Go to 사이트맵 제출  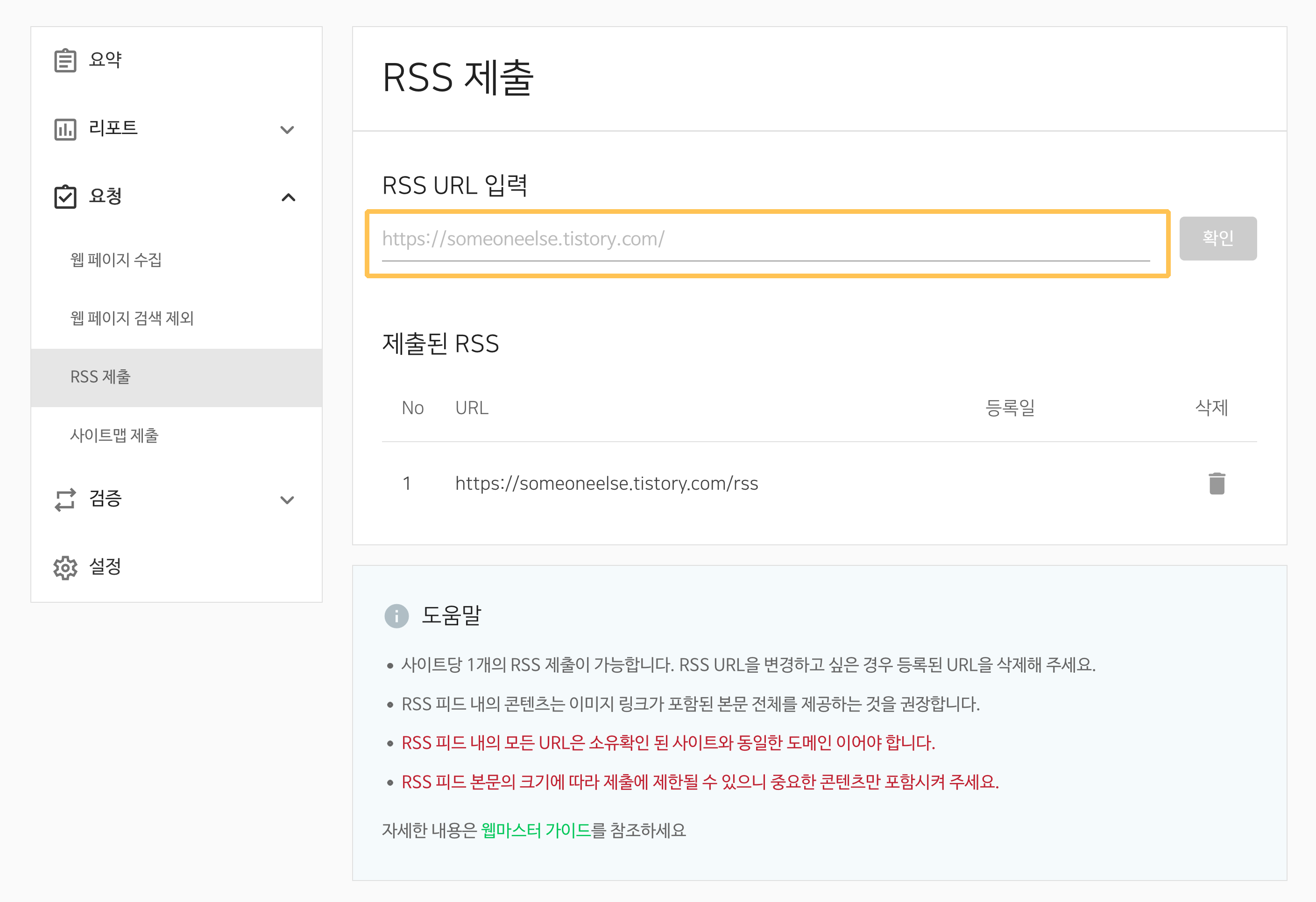click(x=114, y=436)
